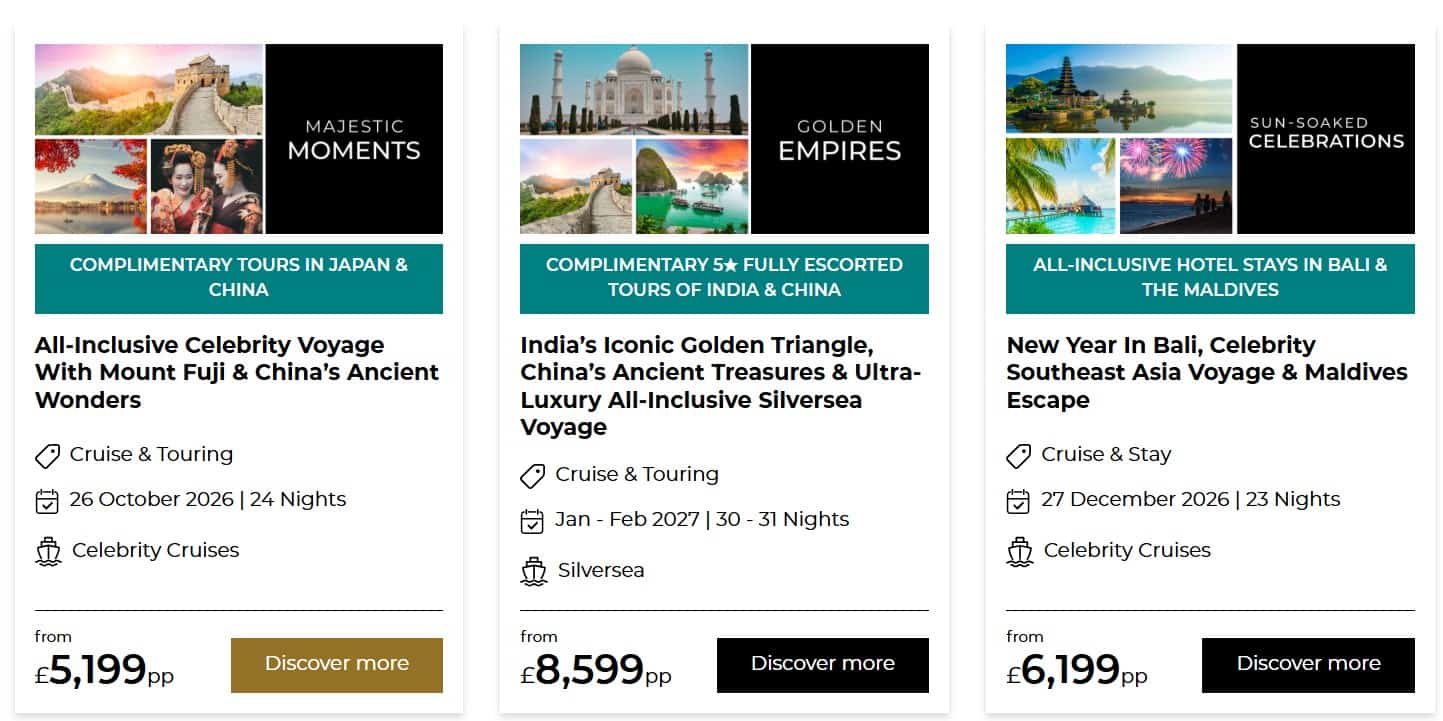Viewport: 1443px width, 721px height.
Task: Click the tag icon beside Cruise & Stay
Action: tap(1018, 457)
